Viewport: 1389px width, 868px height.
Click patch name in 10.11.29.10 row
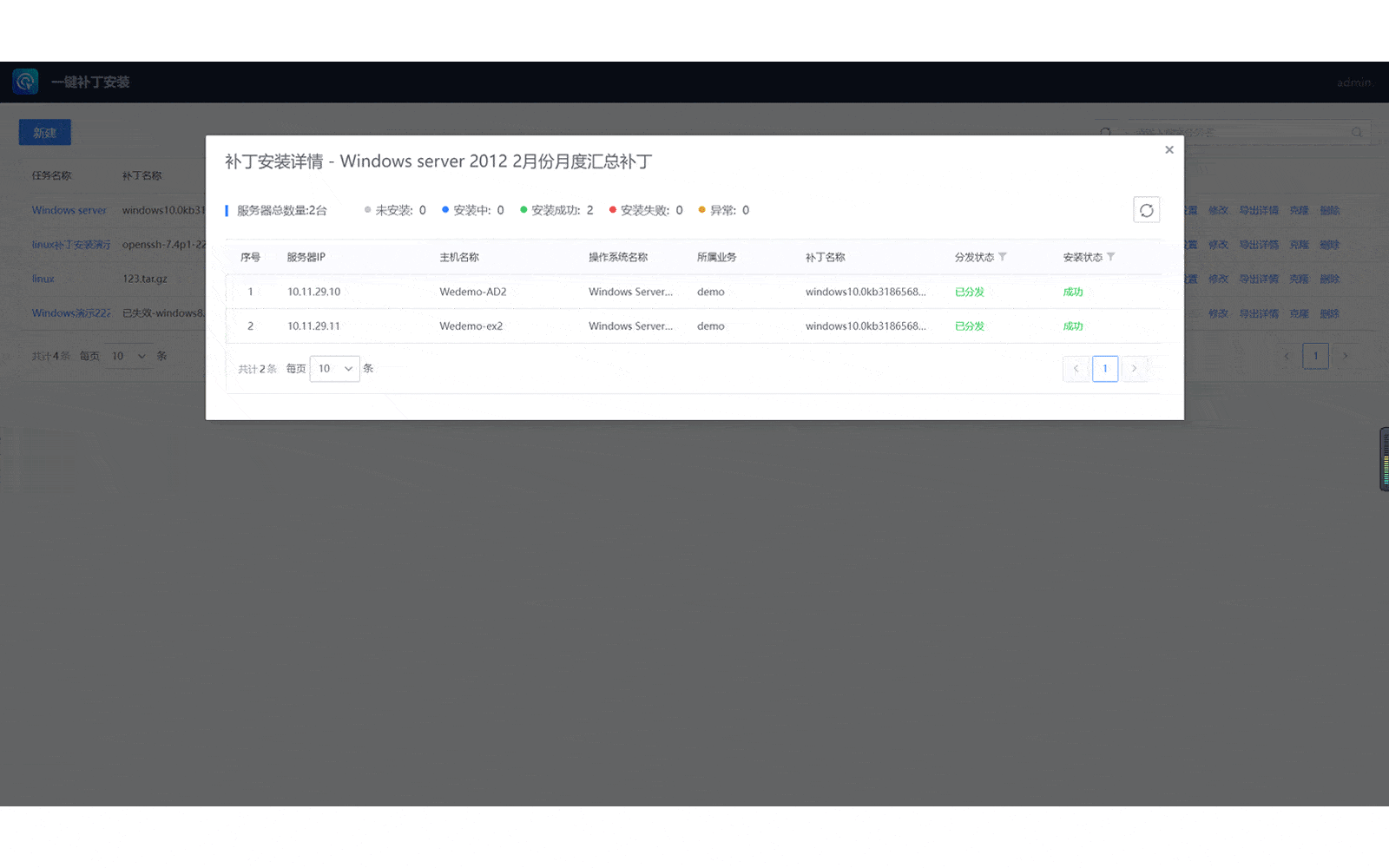[x=866, y=292]
